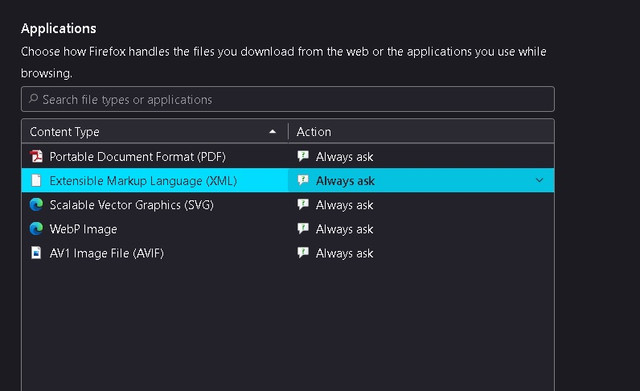The height and width of the screenshot is (391, 640).
Task: Select AV1 Image File (AVIF) row
Action: pos(288,253)
